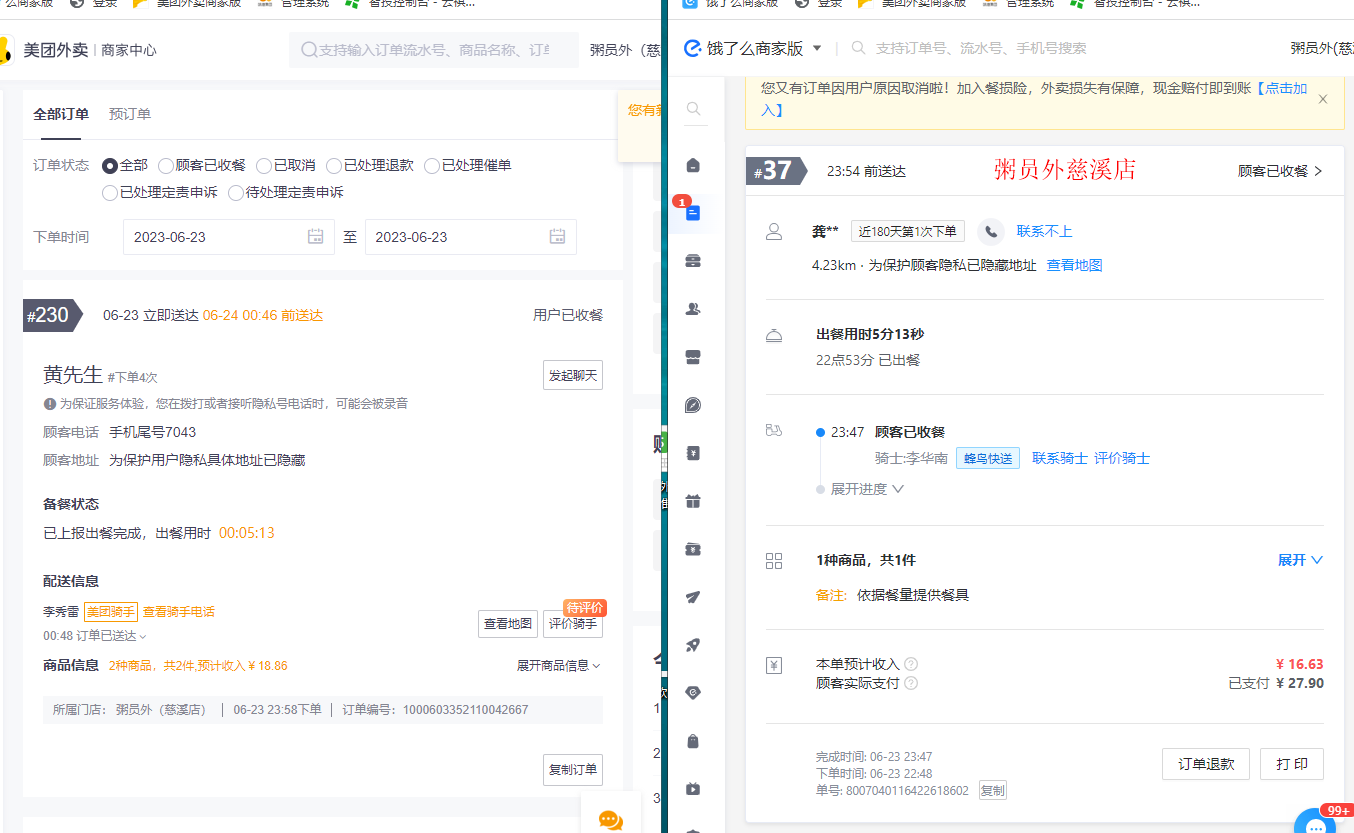1354x833 pixels.
Task: Click 复制 next to the order number
Action: pyautogui.click(x=992, y=790)
